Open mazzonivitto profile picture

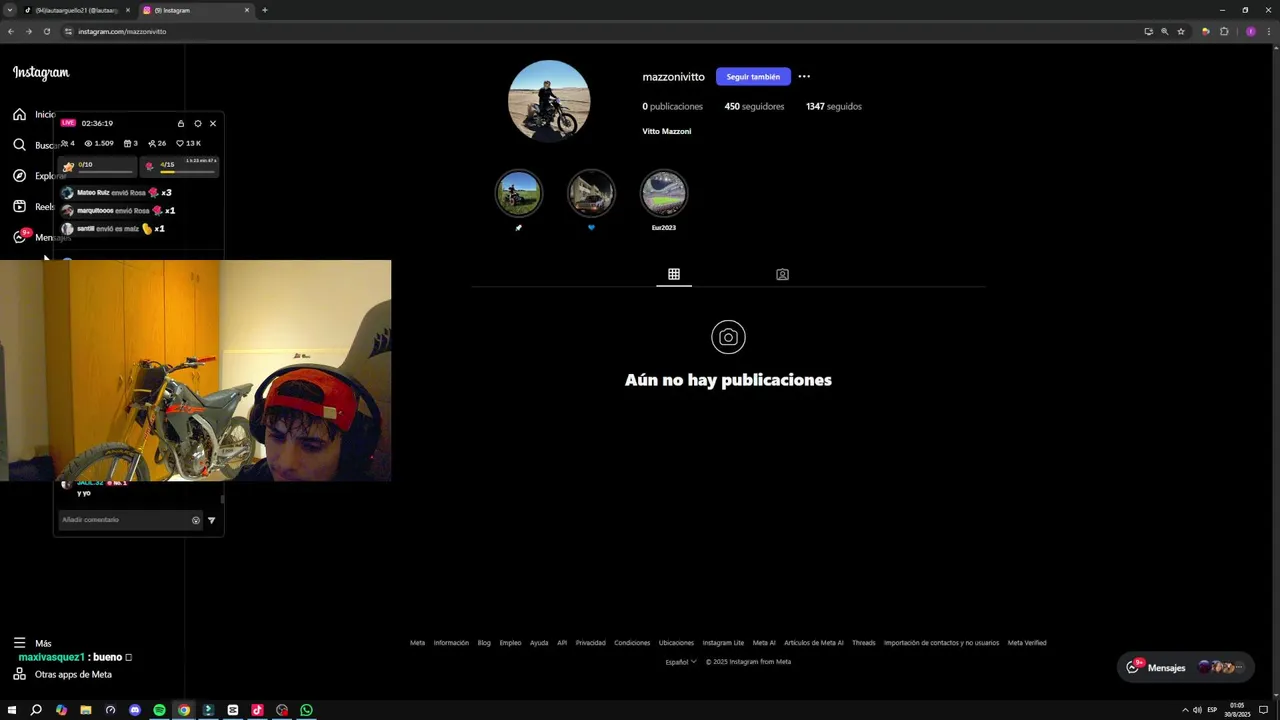click(549, 100)
